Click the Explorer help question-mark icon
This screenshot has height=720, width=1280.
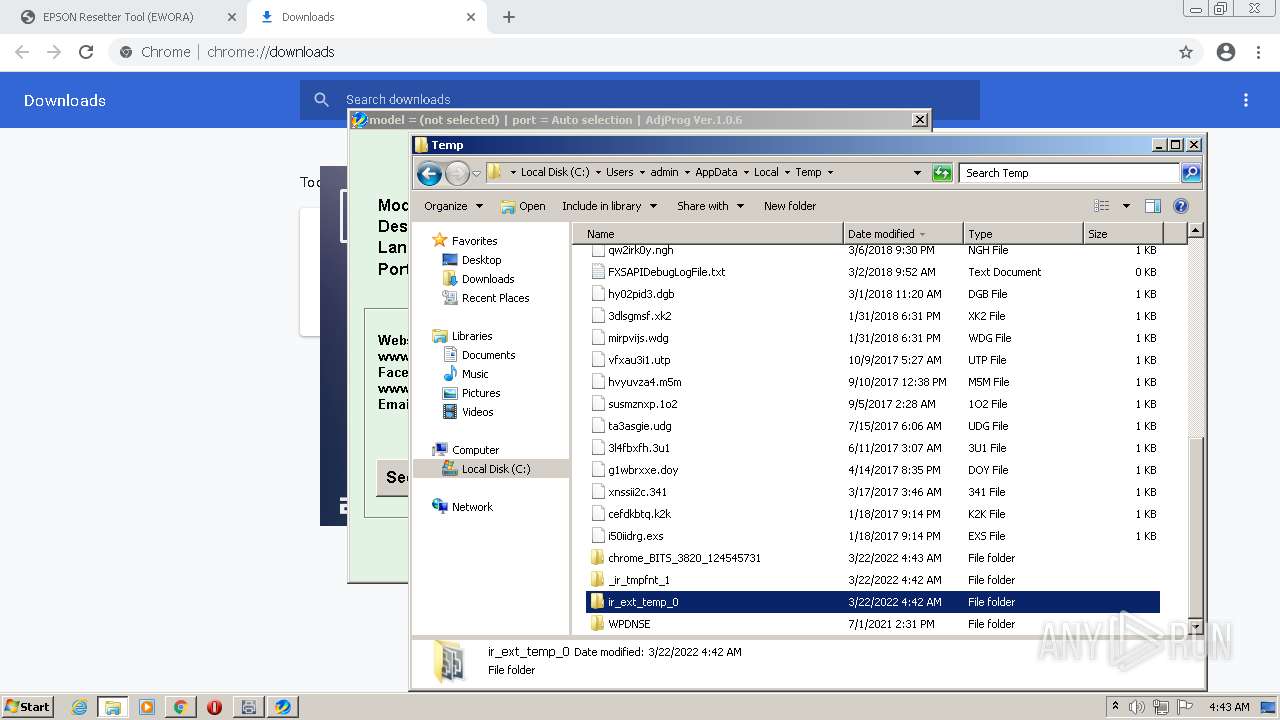[x=1181, y=206]
